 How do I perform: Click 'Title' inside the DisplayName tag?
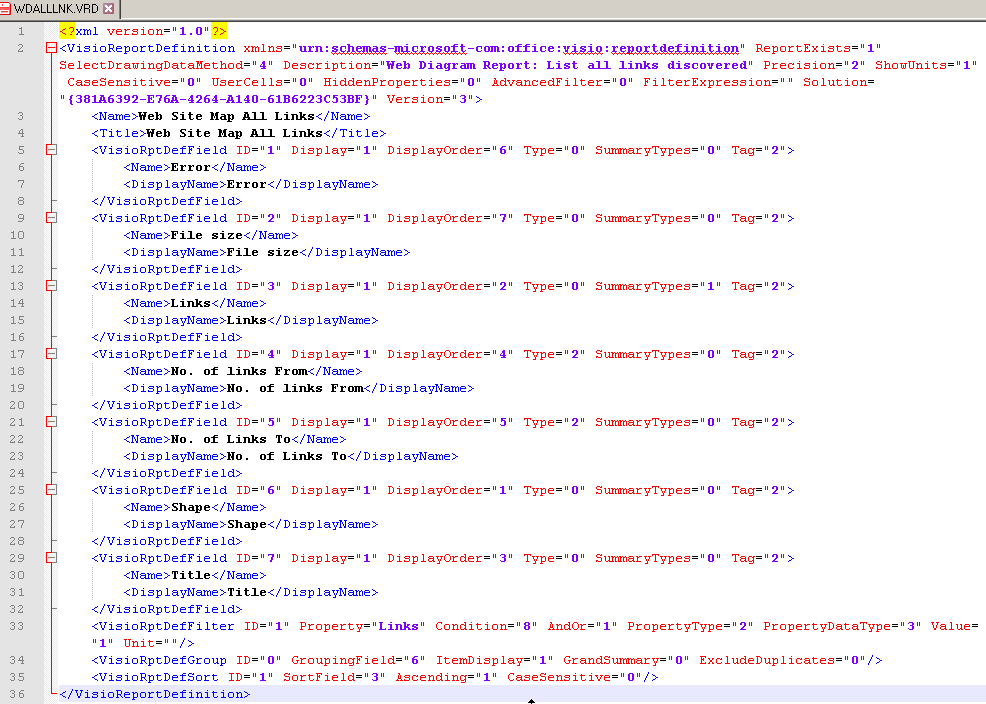[246, 591]
